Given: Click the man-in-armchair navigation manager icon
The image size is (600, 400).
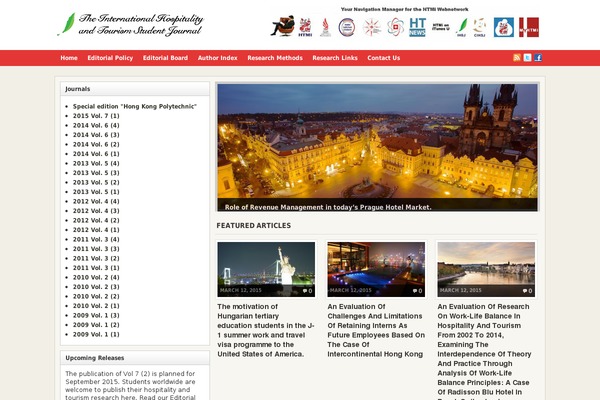Looking at the screenshot, I should [x=283, y=26].
